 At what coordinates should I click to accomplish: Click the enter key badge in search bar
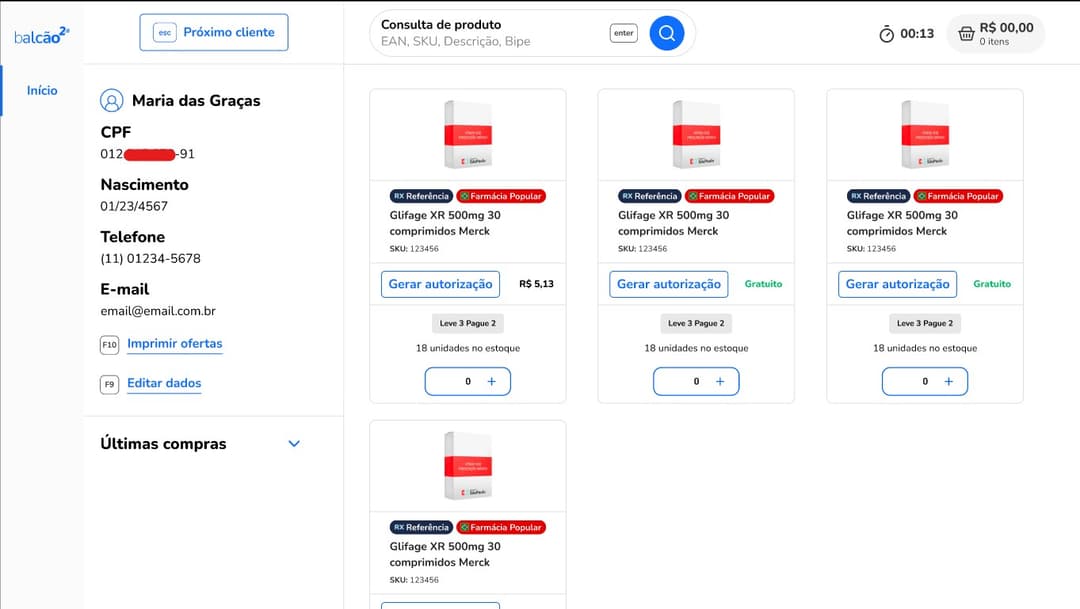[x=623, y=33]
